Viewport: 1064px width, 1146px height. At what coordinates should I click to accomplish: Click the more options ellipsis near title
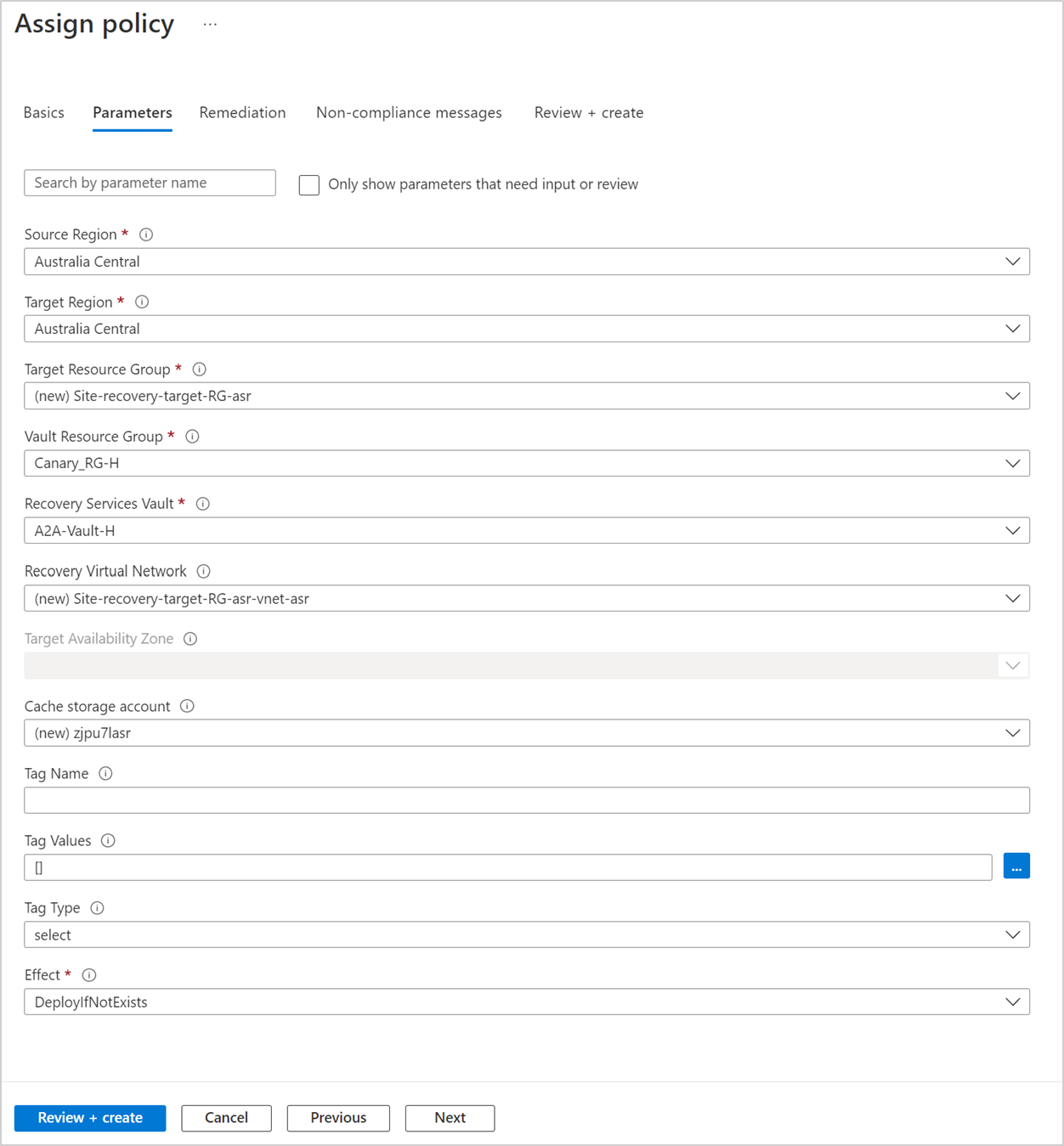click(210, 25)
